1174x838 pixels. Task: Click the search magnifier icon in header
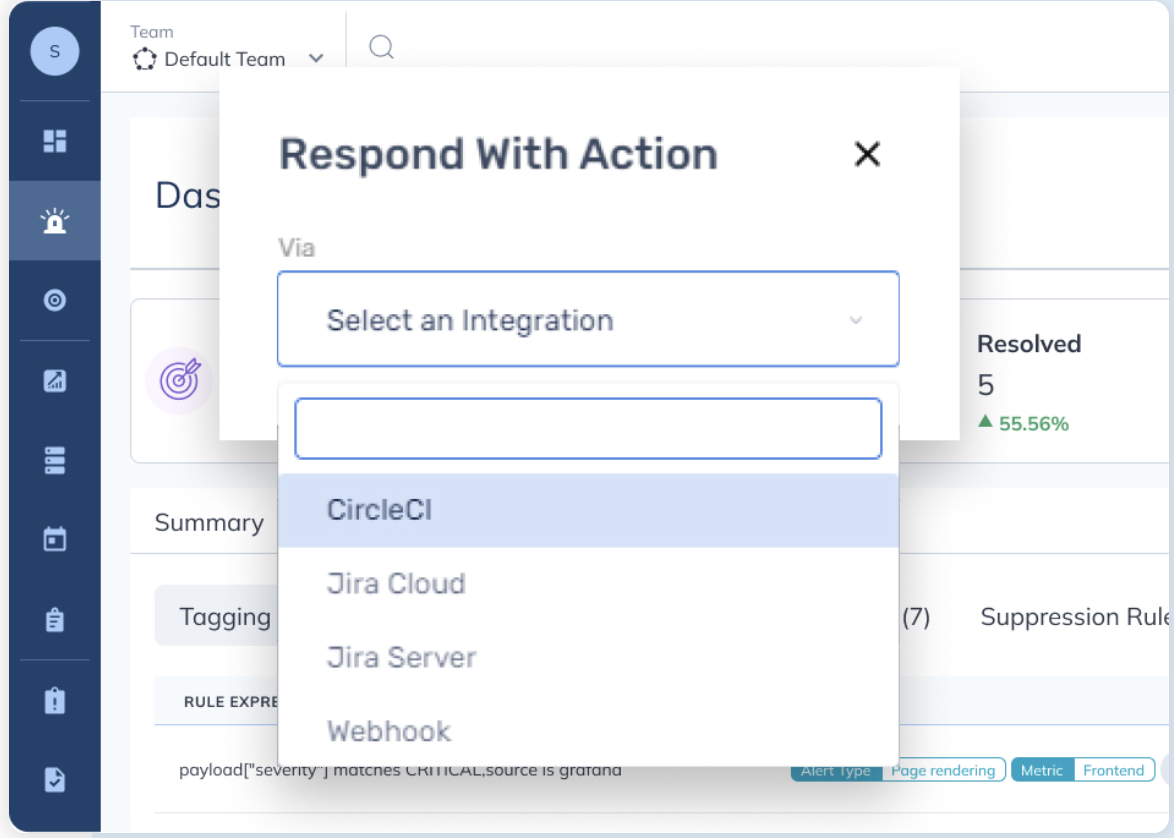[x=381, y=47]
